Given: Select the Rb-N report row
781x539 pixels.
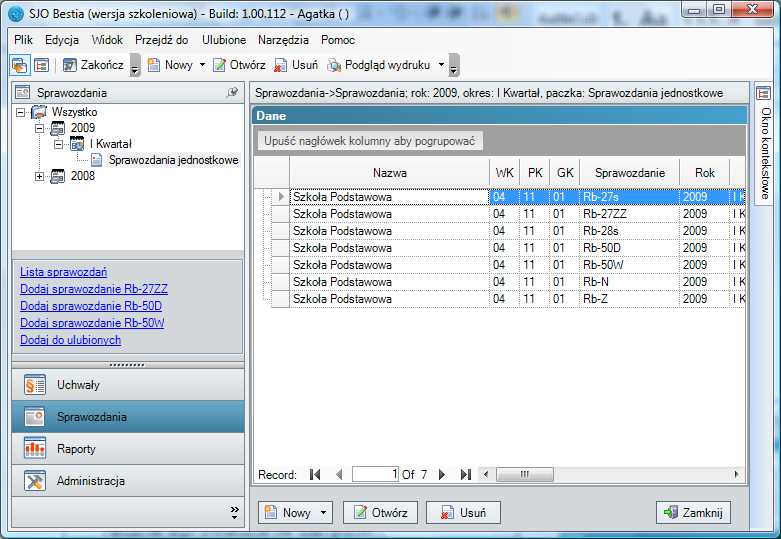Looking at the screenshot, I should 508,281.
